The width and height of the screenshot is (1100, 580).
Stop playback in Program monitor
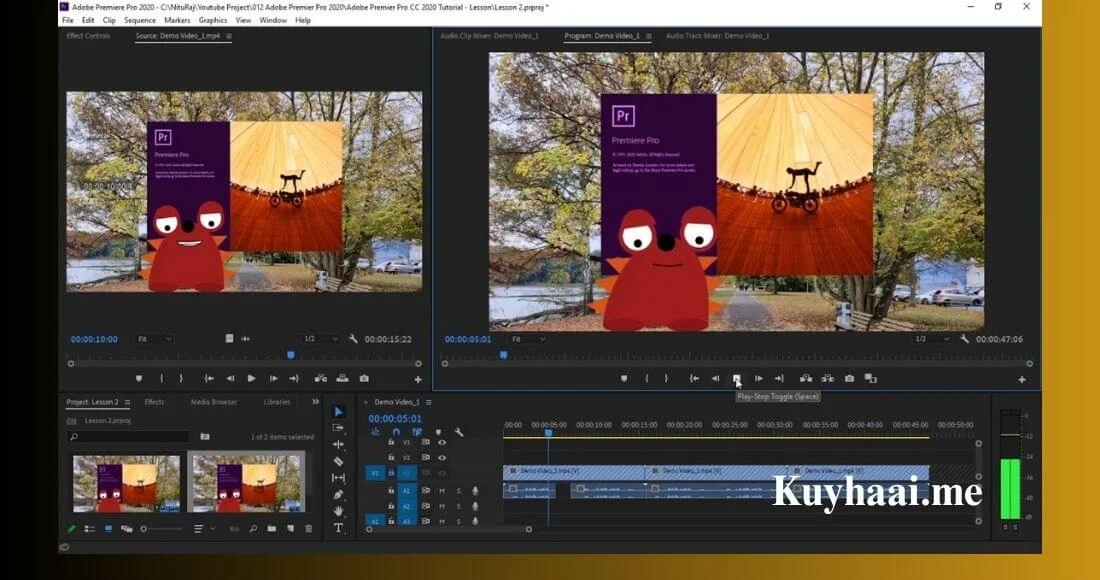point(737,379)
